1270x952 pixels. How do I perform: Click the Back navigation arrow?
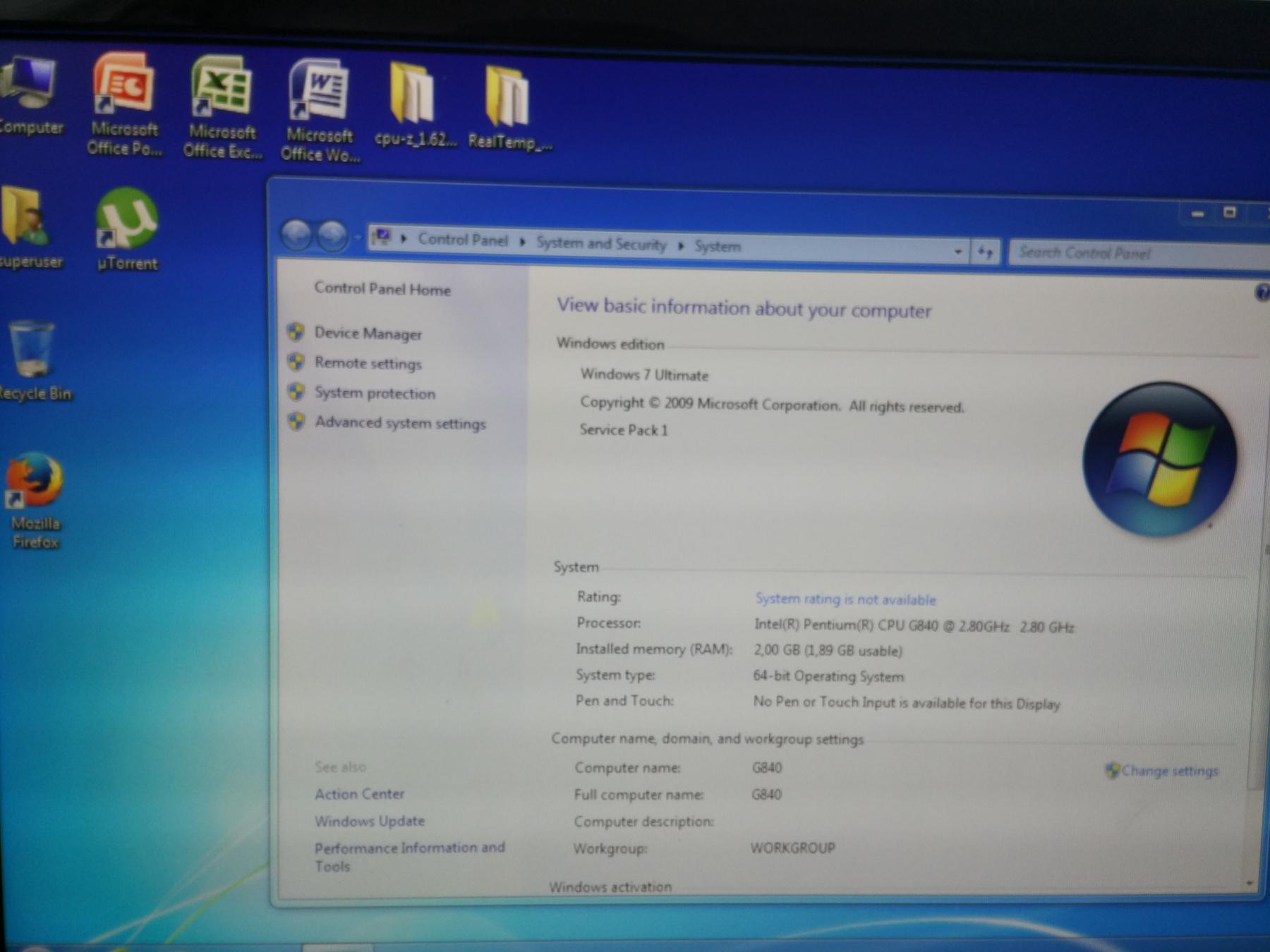tap(296, 235)
